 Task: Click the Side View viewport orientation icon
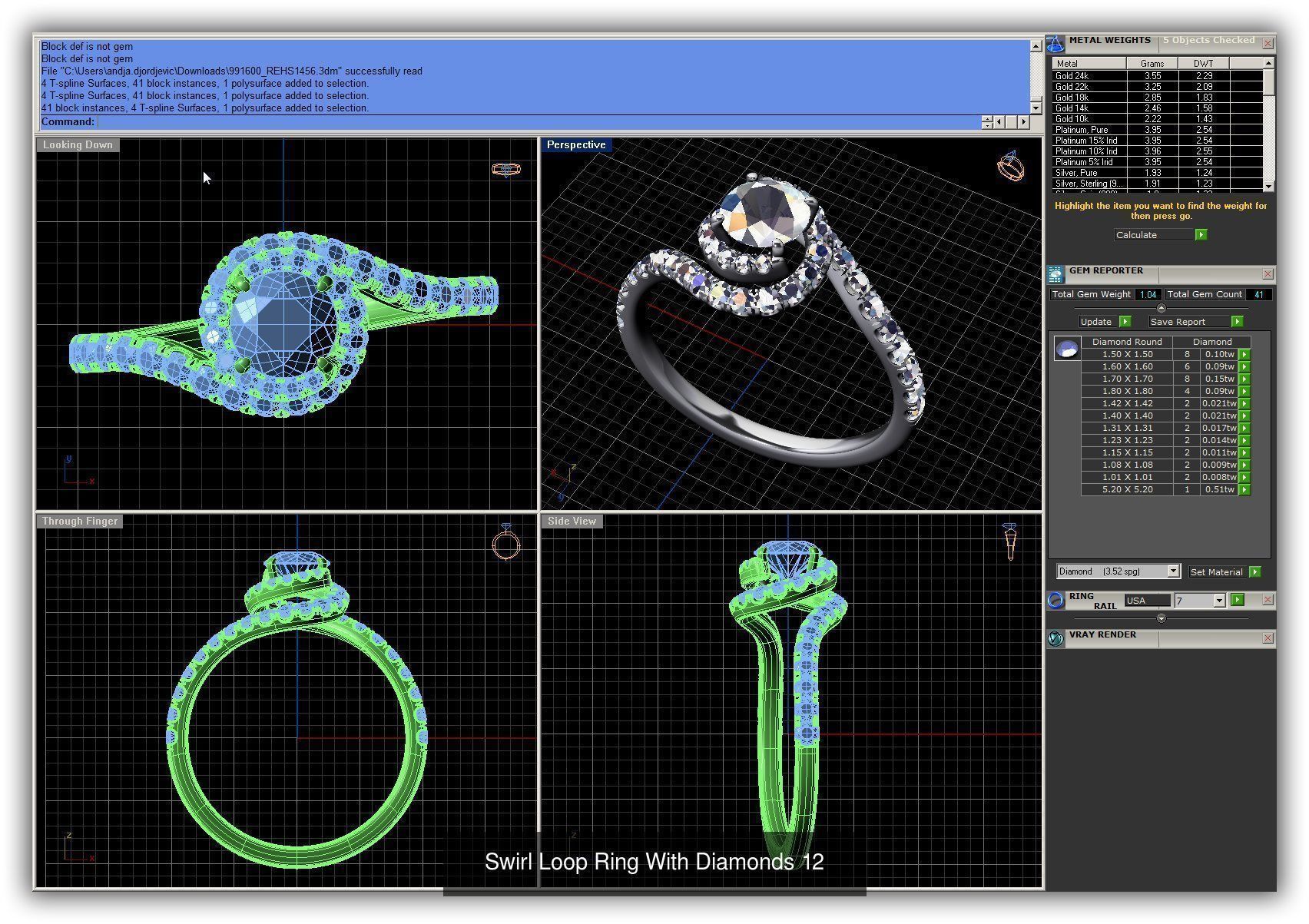(1010, 541)
